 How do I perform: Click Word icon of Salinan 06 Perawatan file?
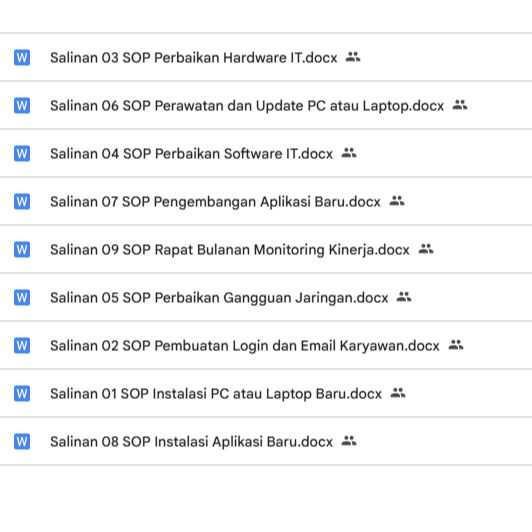pos(22,106)
